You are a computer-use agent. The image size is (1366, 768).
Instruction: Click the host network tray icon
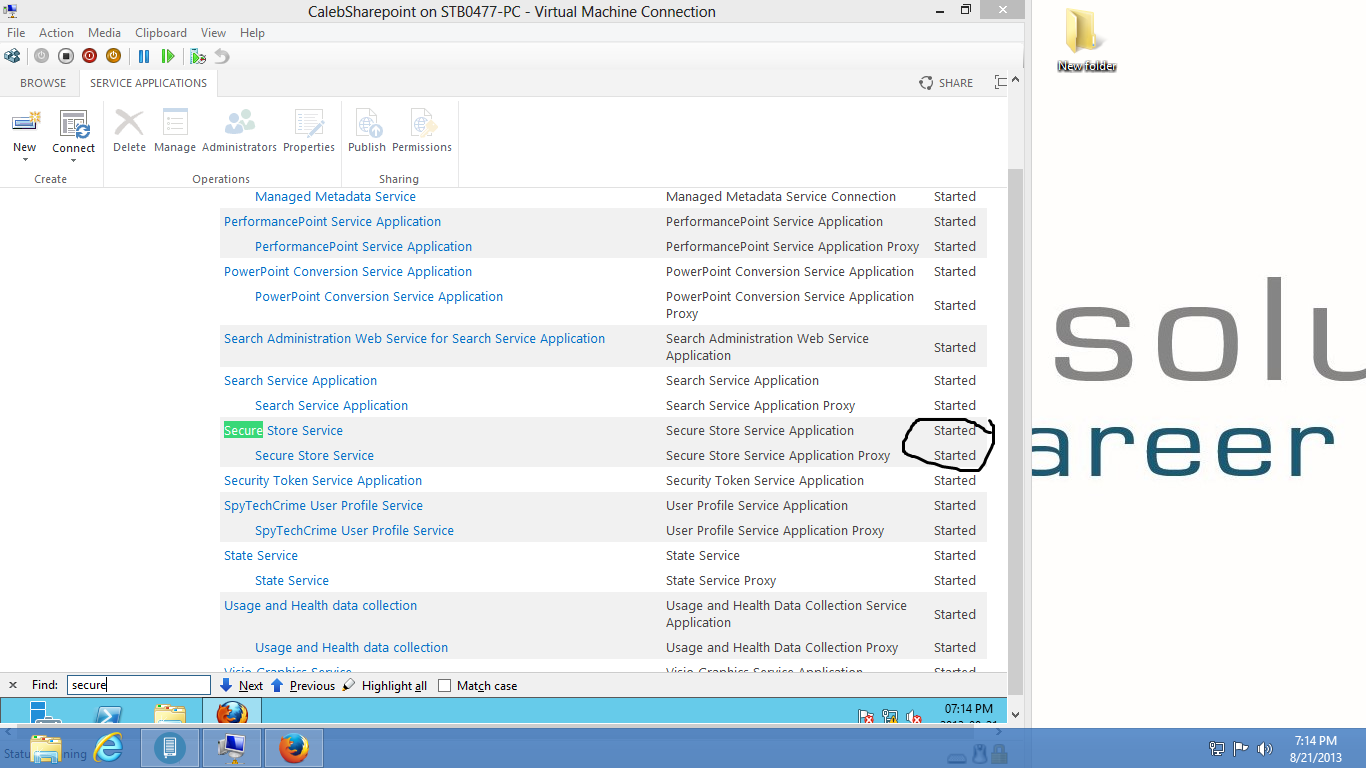click(x=1217, y=748)
